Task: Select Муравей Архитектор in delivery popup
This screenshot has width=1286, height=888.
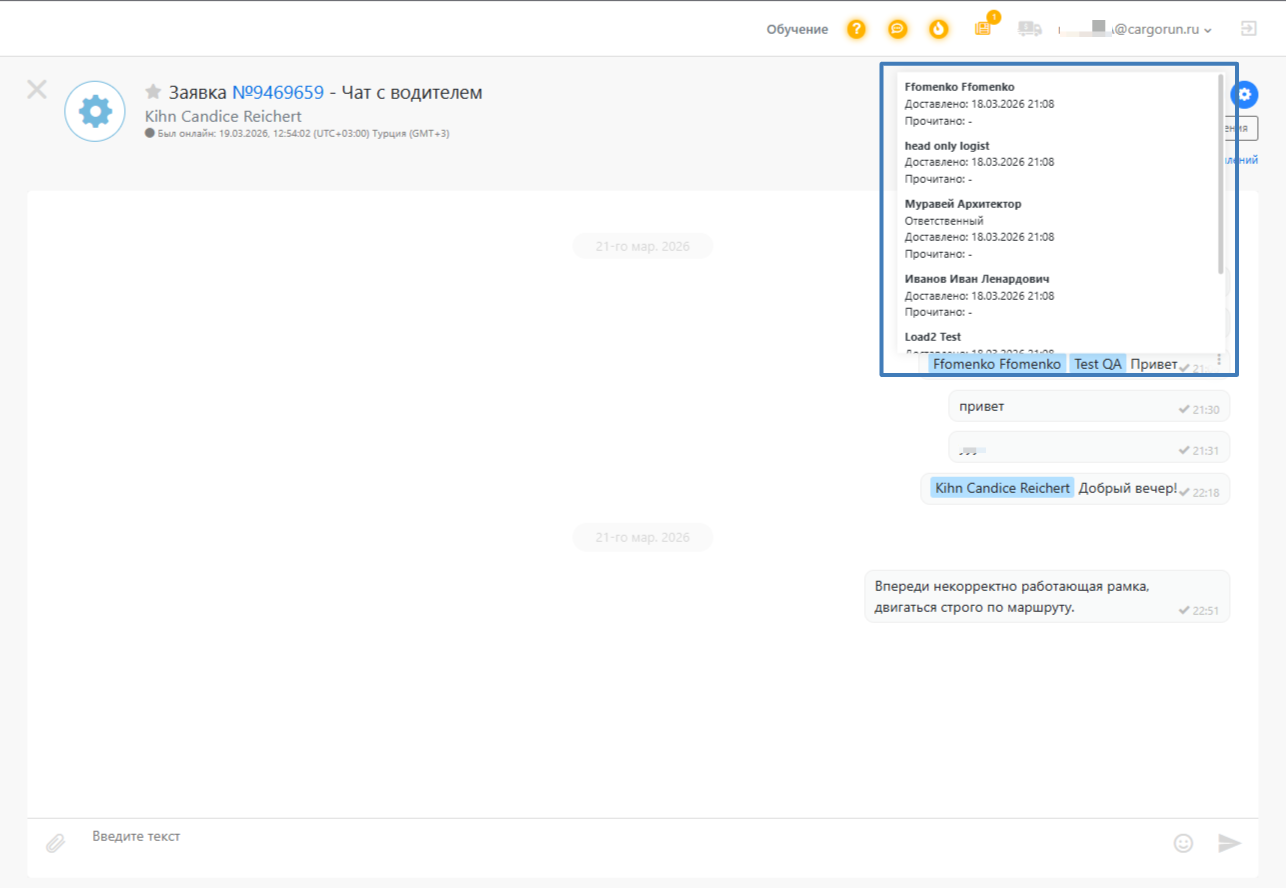Action: coord(963,204)
